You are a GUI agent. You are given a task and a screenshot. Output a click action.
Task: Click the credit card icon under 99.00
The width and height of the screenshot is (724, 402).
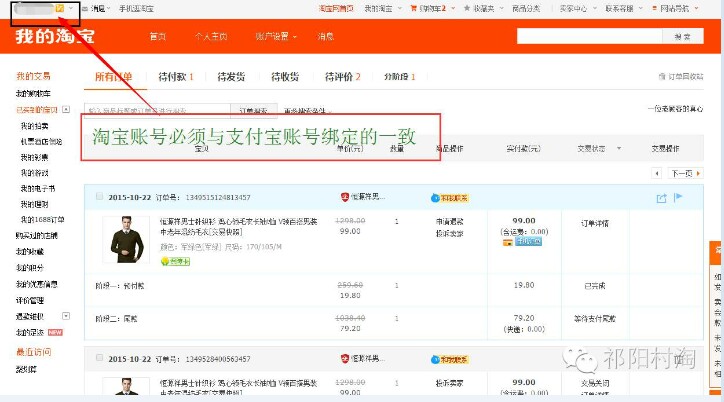508,242
